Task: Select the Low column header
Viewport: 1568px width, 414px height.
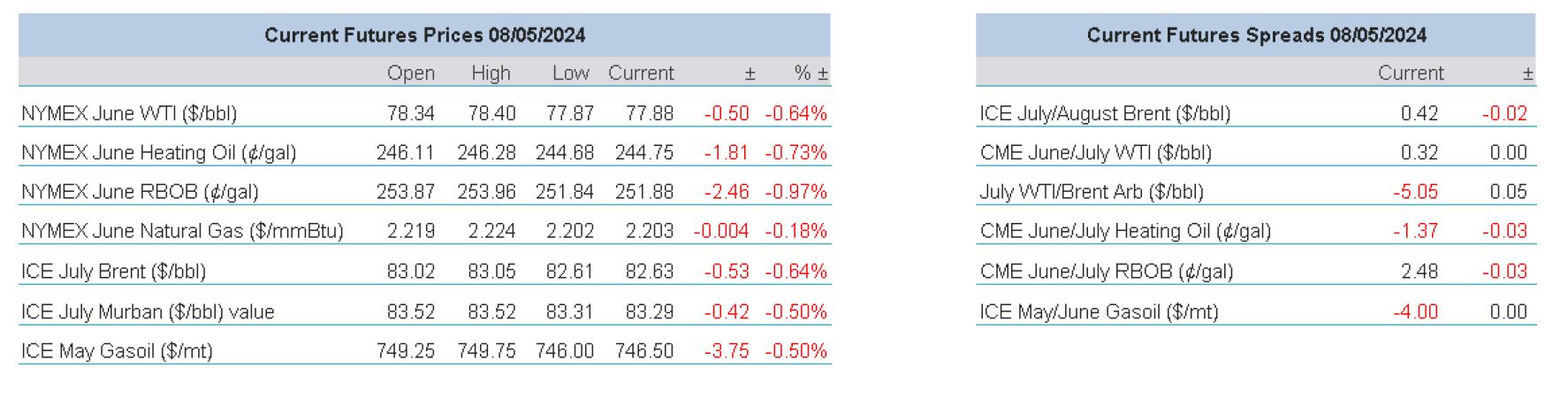Action: 571,73
